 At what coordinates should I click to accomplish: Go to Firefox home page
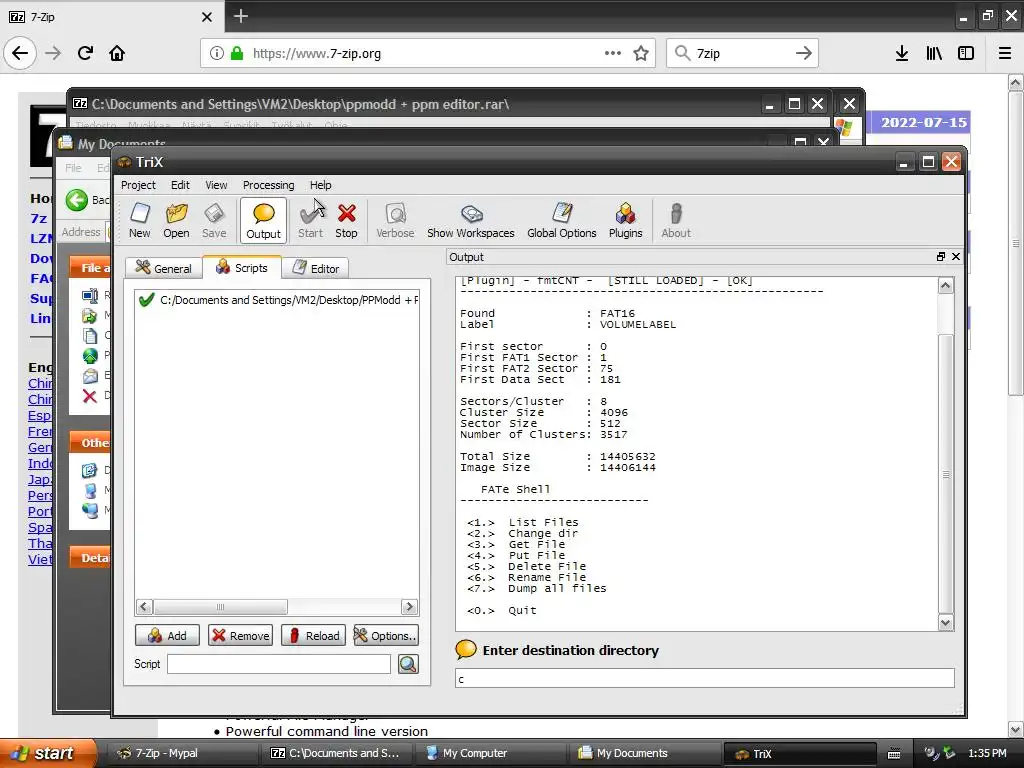pyautogui.click(x=117, y=53)
